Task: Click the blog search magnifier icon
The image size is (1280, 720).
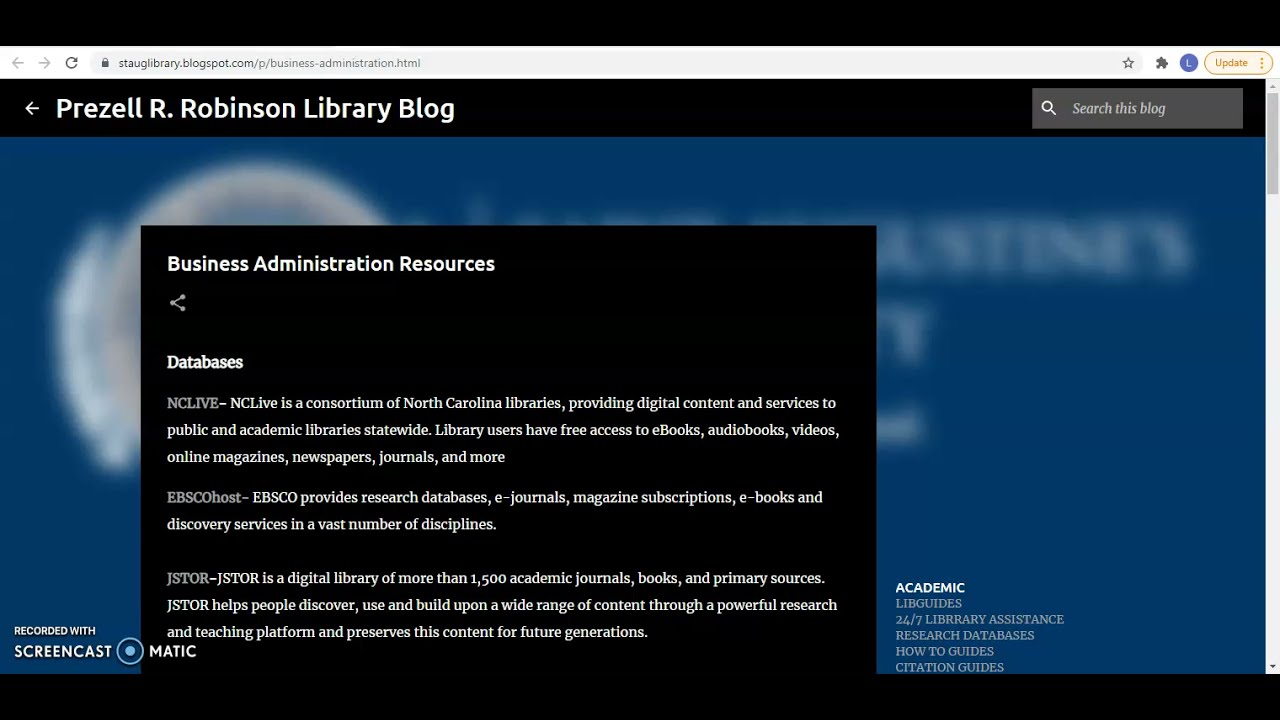Action: point(1048,108)
